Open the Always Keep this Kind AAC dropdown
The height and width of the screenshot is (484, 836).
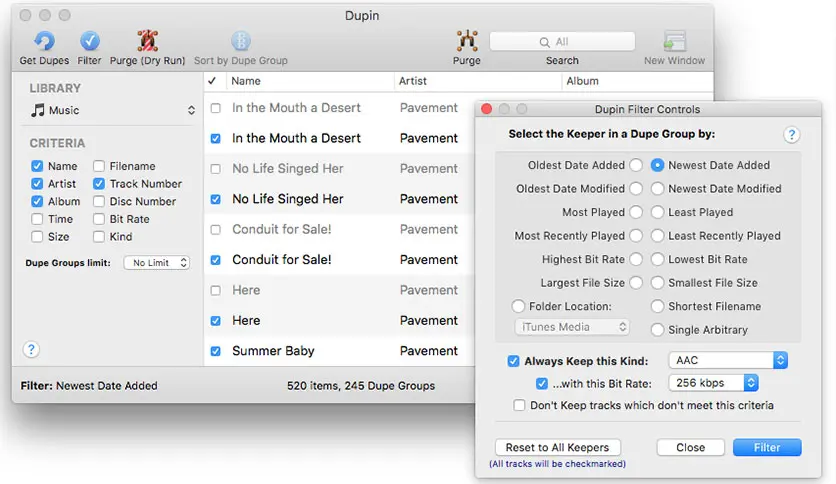(x=728, y=360)
